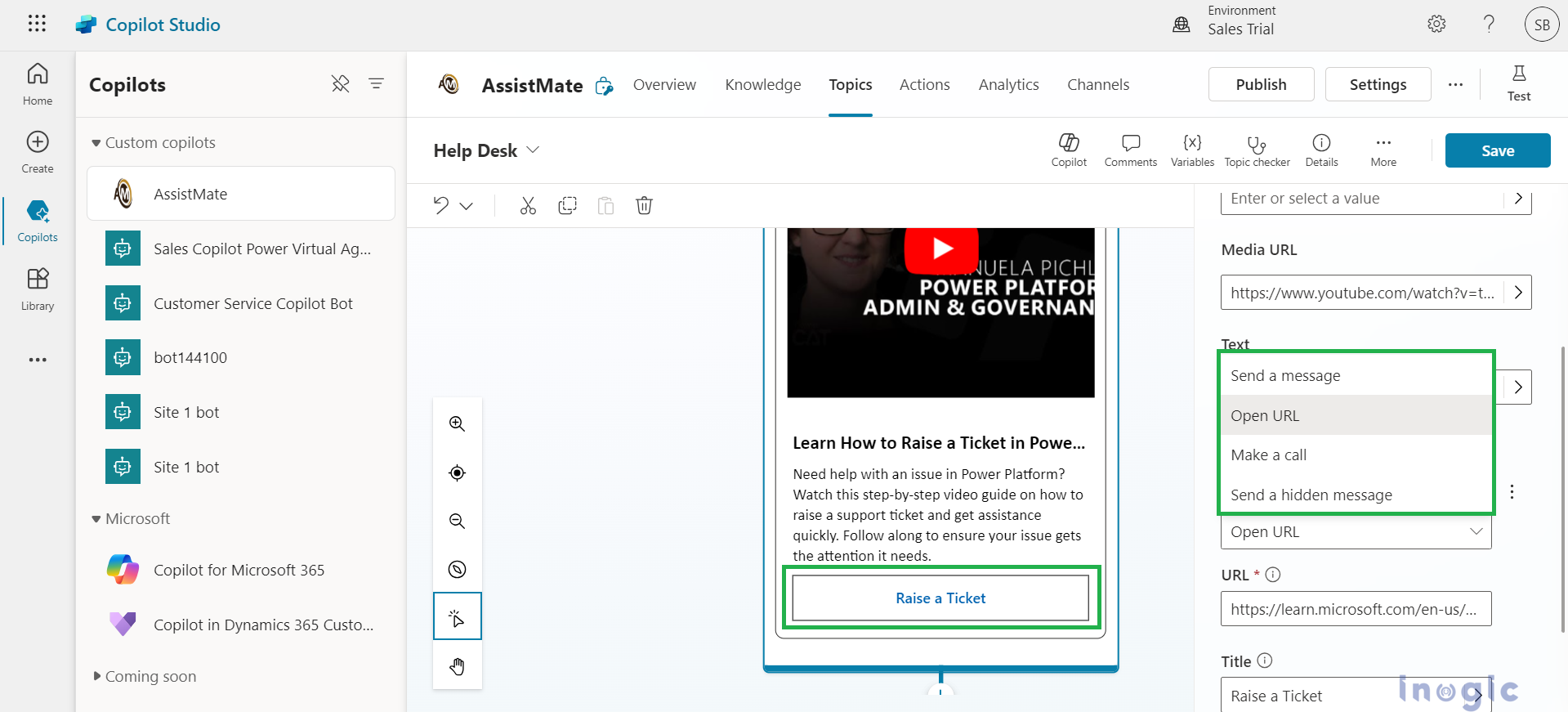The width and height of the screenshot is (1568, 712).
Task: Click the zoom in canvas icon
Action: (457, 423)
